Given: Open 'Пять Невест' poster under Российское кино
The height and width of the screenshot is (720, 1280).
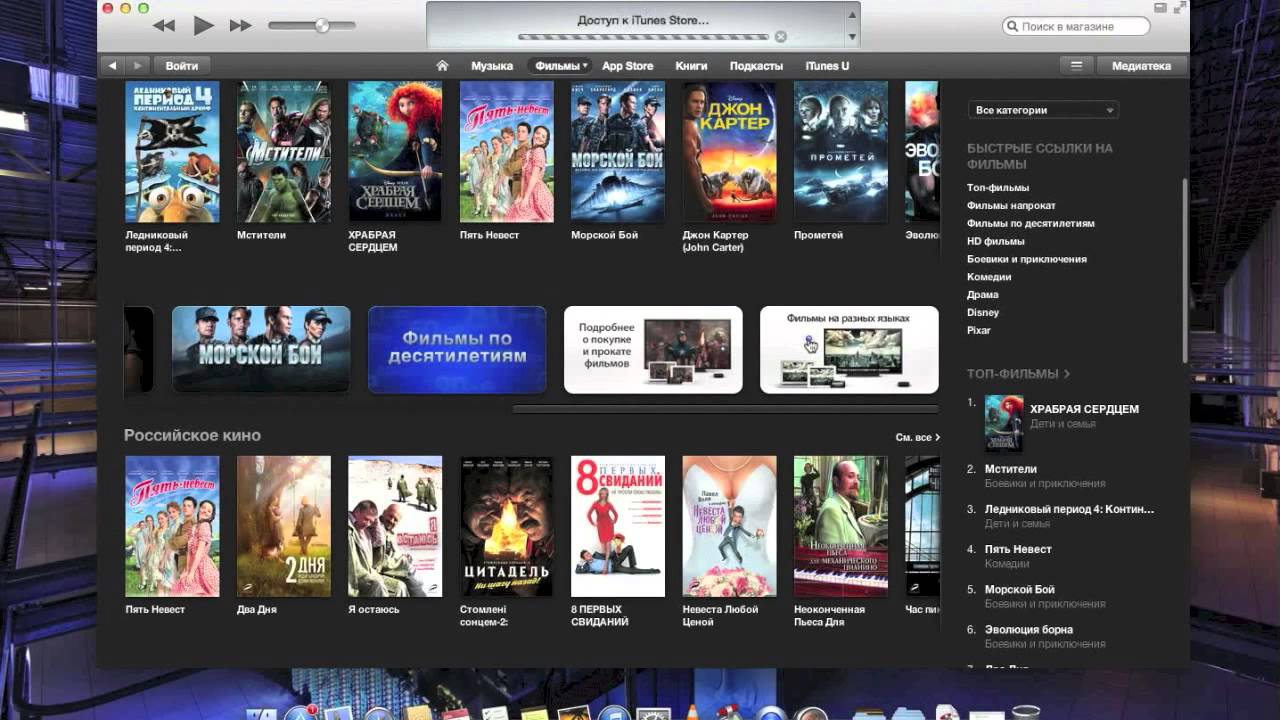Looking at the screenshot, I should click(x=172, y=526).
